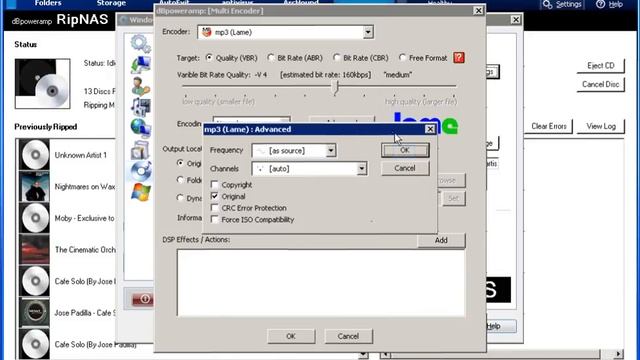Uncheck the Original checkbox
Image resolution: width=640 pixels, height=360 pixels.
pos(214,196)
